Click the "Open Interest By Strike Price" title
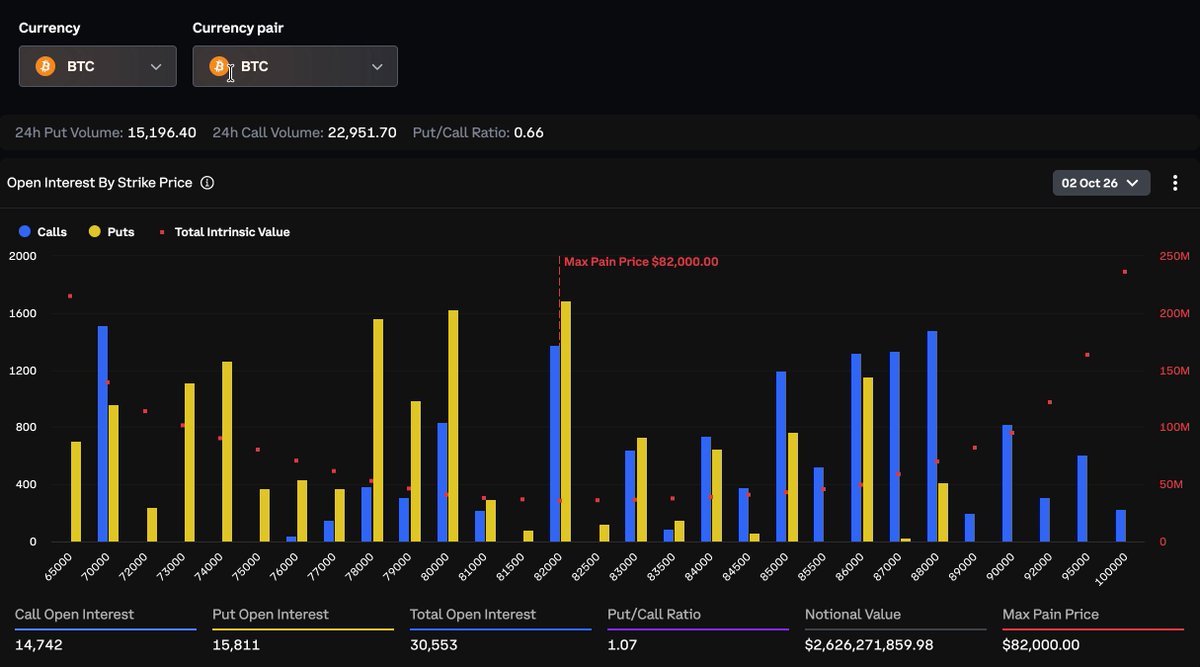Viewport: 1200px width, 667px height. coord(99,183)
